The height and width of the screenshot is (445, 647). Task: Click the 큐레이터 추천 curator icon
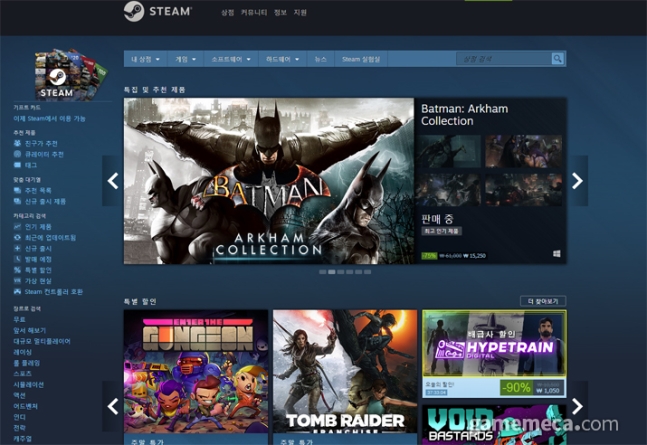[17, 154]
